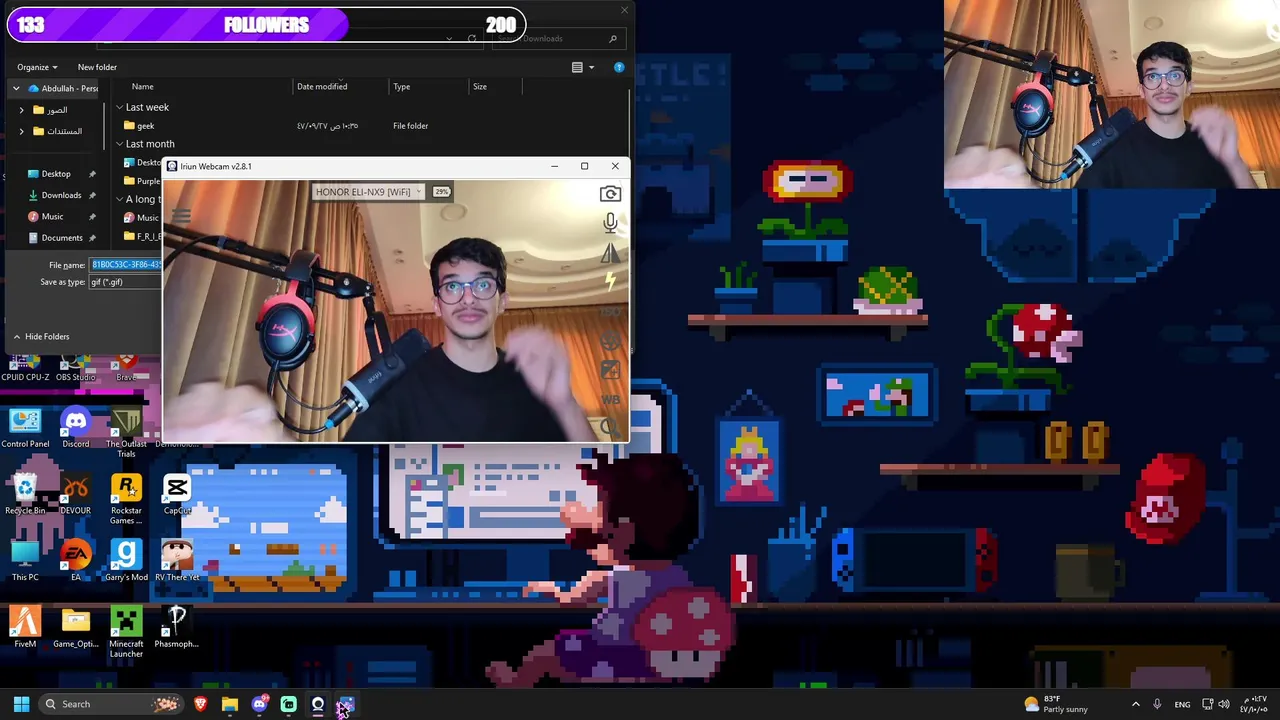Open the Windows Start menu
This screenshot has width=1280, height=720.
21,704
